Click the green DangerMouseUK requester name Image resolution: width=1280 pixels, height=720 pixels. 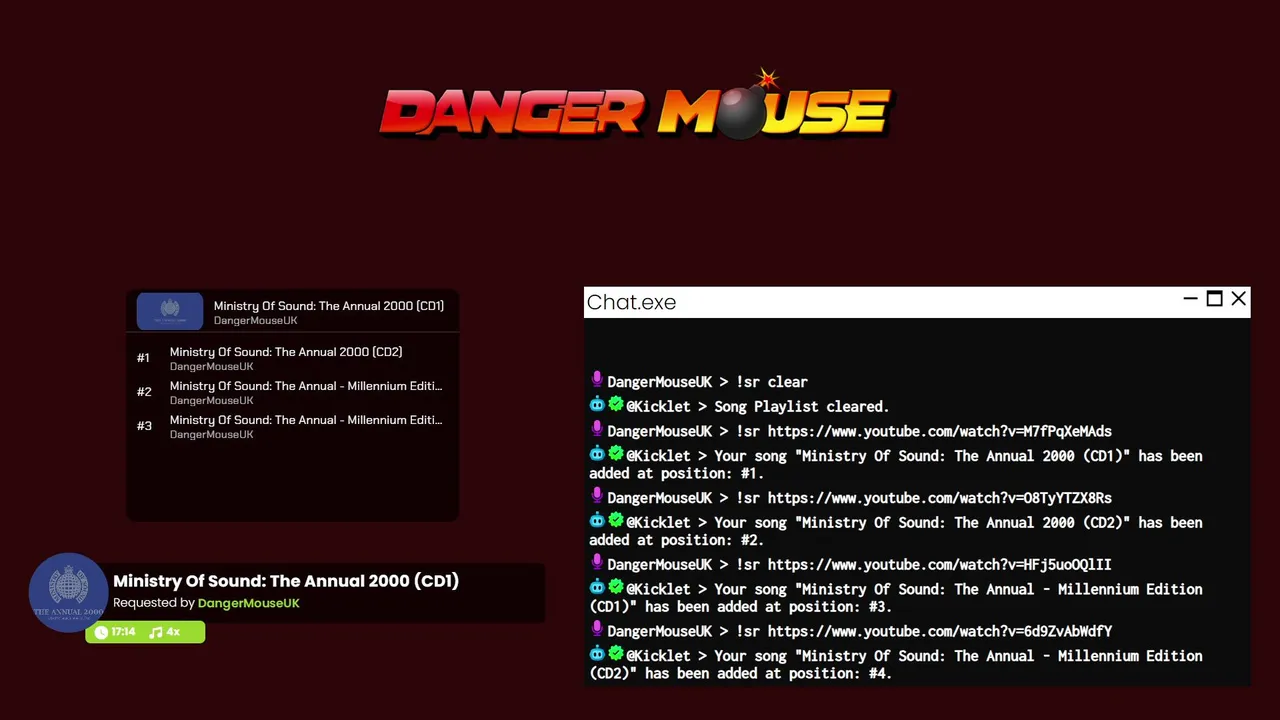point(248,603)
